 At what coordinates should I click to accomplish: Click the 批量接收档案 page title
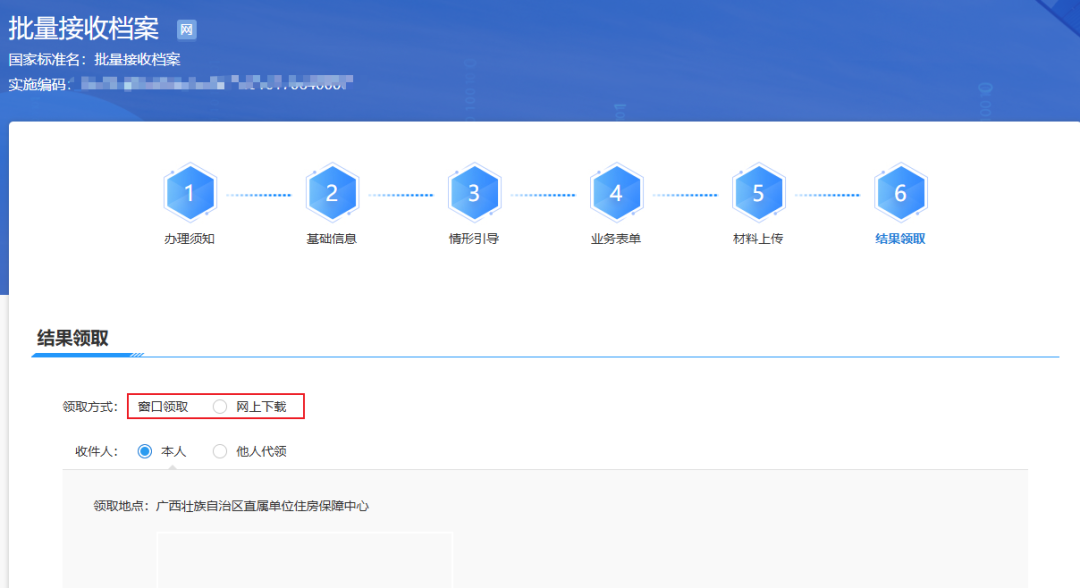[84, 28]
